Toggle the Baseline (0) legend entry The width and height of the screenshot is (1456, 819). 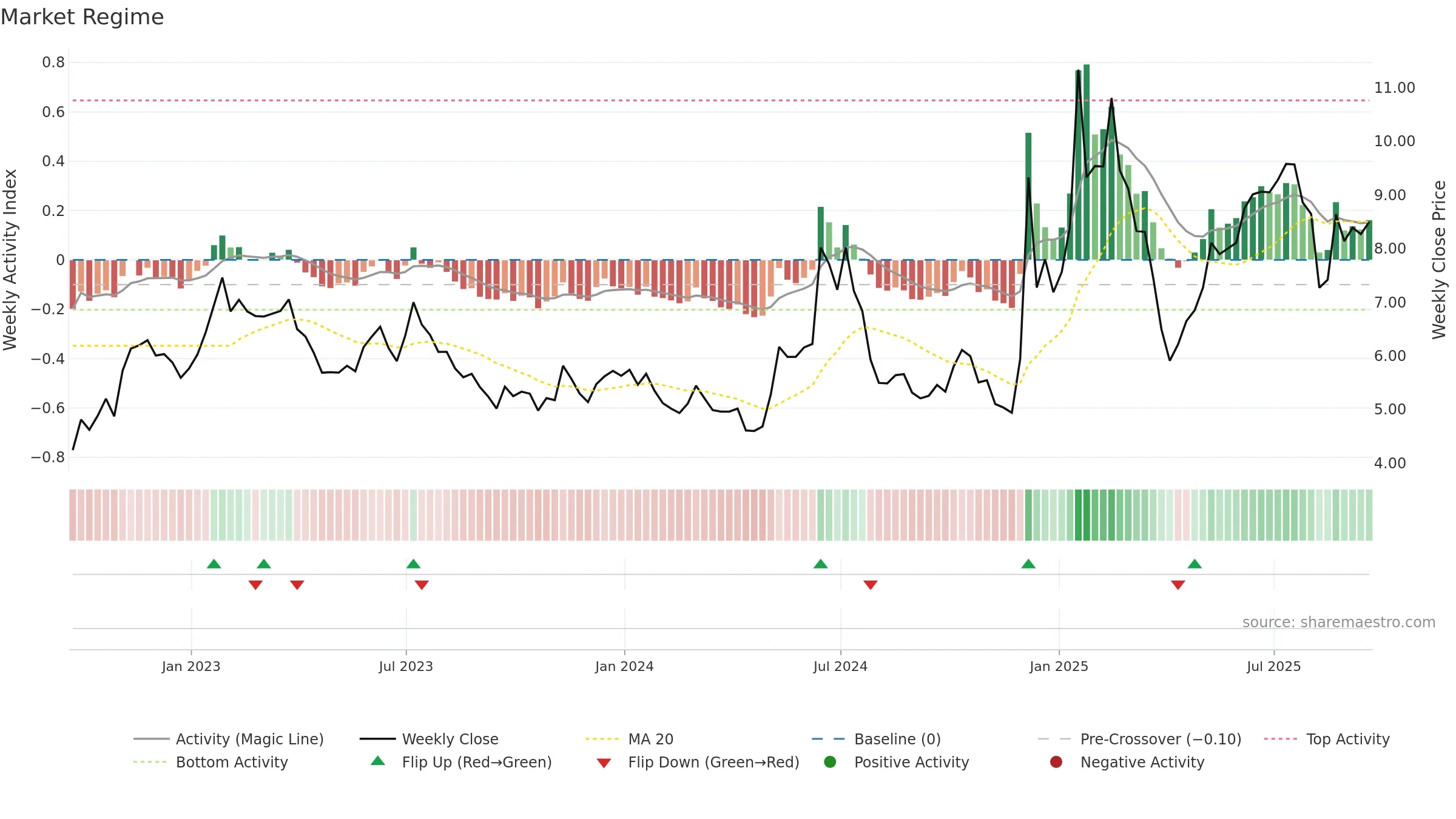click(x=876, y=739)
